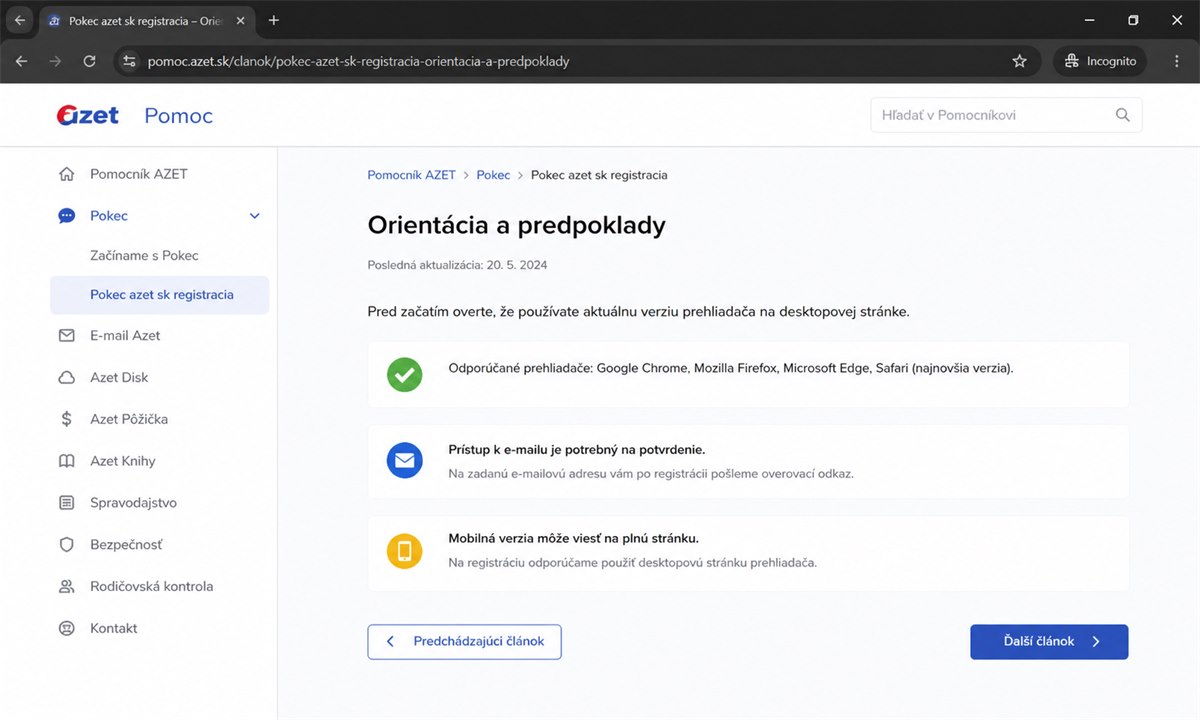
Task: Click the blue envelope circle icon
Action: click(405, 461)
